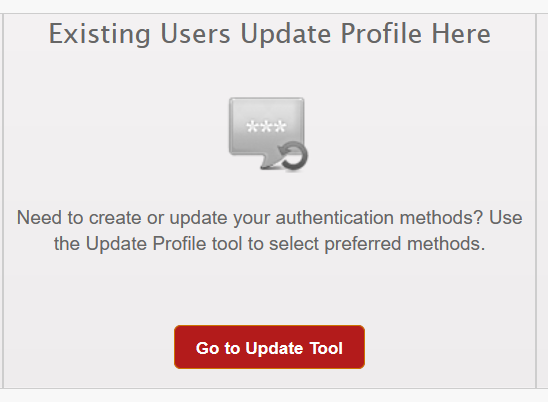Click the word Use ending the first description line
The height and width of the screenshot is (402, 548).
tap(505, 218)
